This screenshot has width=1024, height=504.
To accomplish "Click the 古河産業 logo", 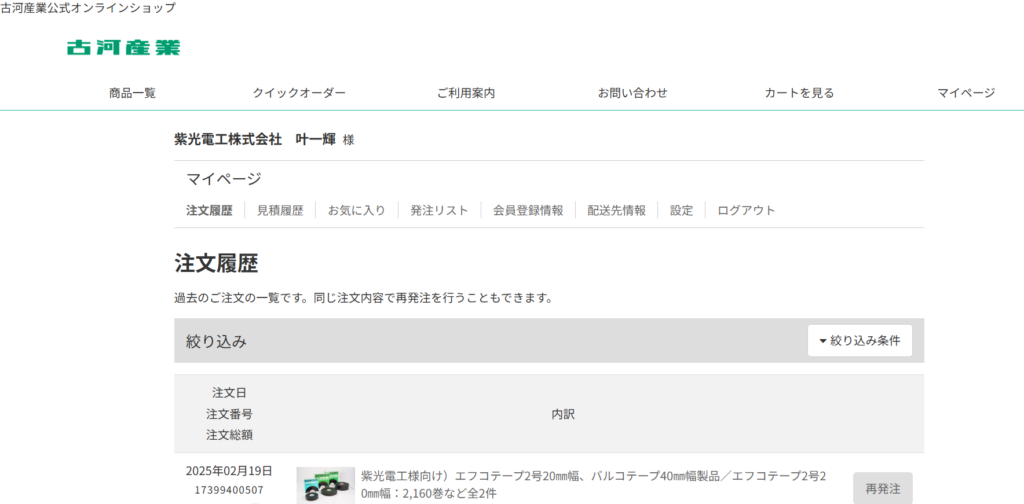I will tap(123, 47).
